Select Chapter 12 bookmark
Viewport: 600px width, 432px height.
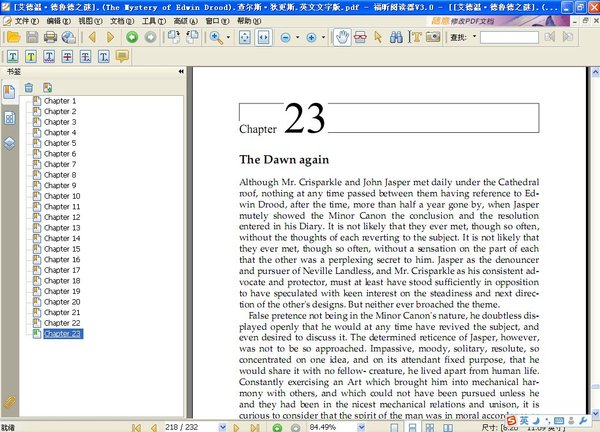click(62, 217)
